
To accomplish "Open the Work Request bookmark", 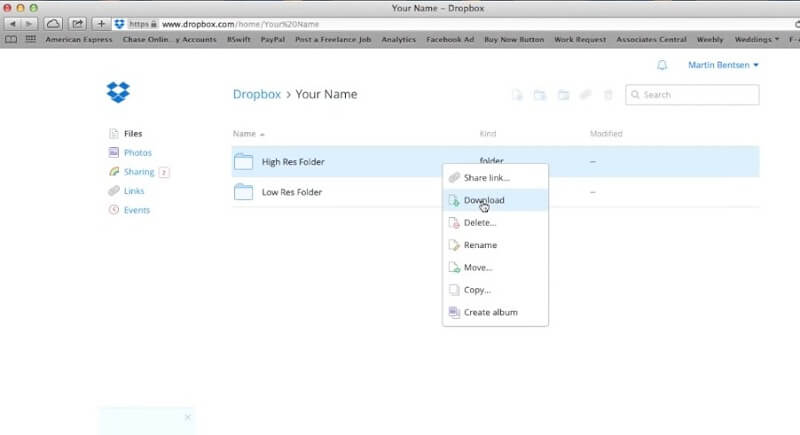I will point(580,39).
